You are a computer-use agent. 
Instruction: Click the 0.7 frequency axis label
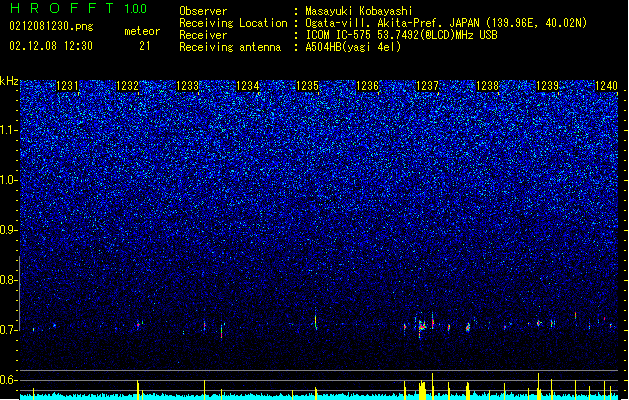[9, 330]
